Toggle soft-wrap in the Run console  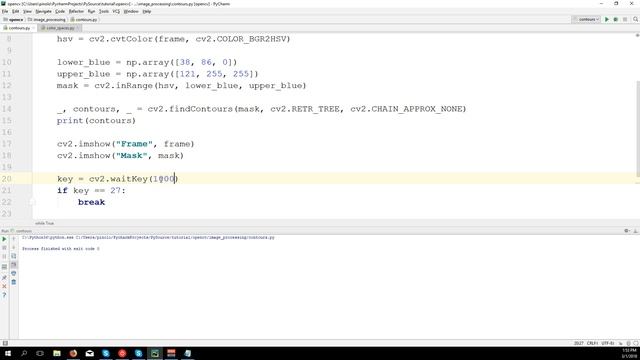pos(13,256)
